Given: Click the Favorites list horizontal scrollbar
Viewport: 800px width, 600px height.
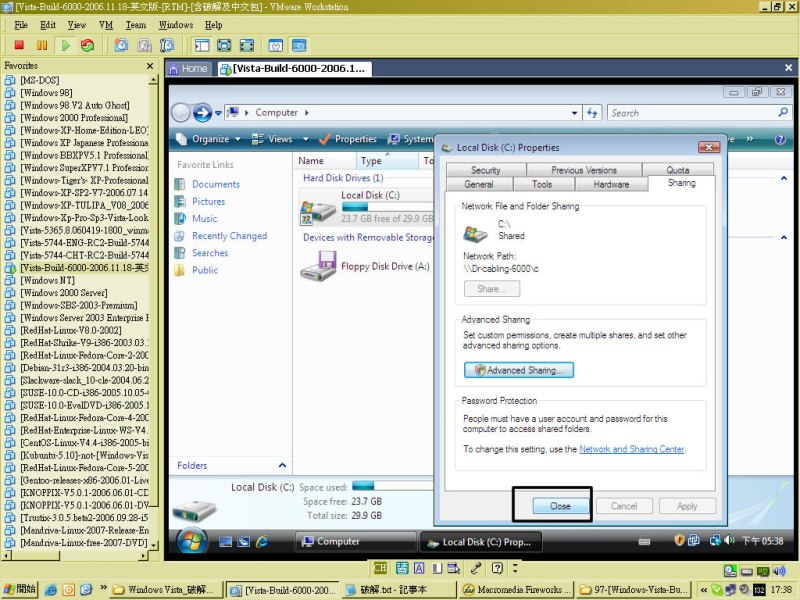Looking at the screenshot, I should coord(74,556).
